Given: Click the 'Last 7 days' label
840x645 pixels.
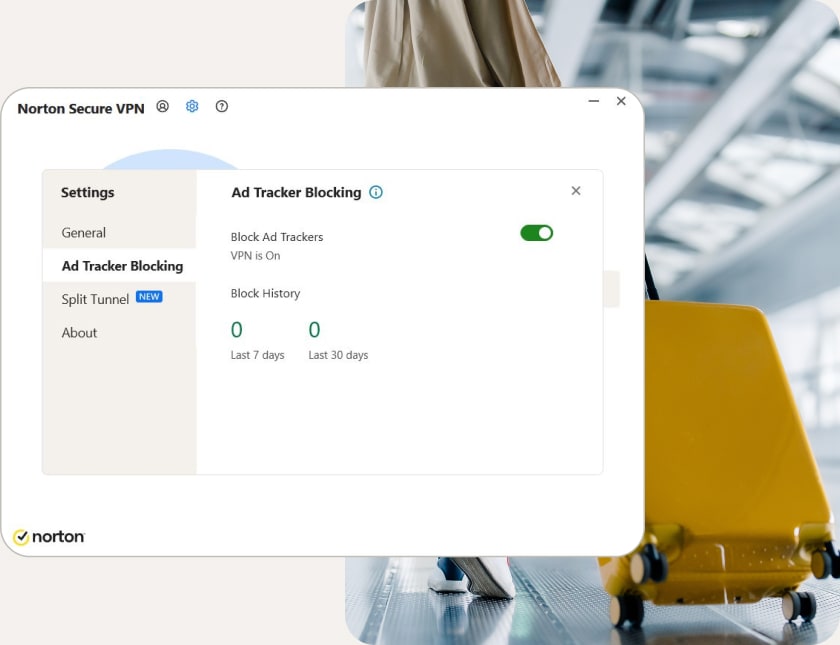Looking at the screenshot, I should (x=258, y=355).
